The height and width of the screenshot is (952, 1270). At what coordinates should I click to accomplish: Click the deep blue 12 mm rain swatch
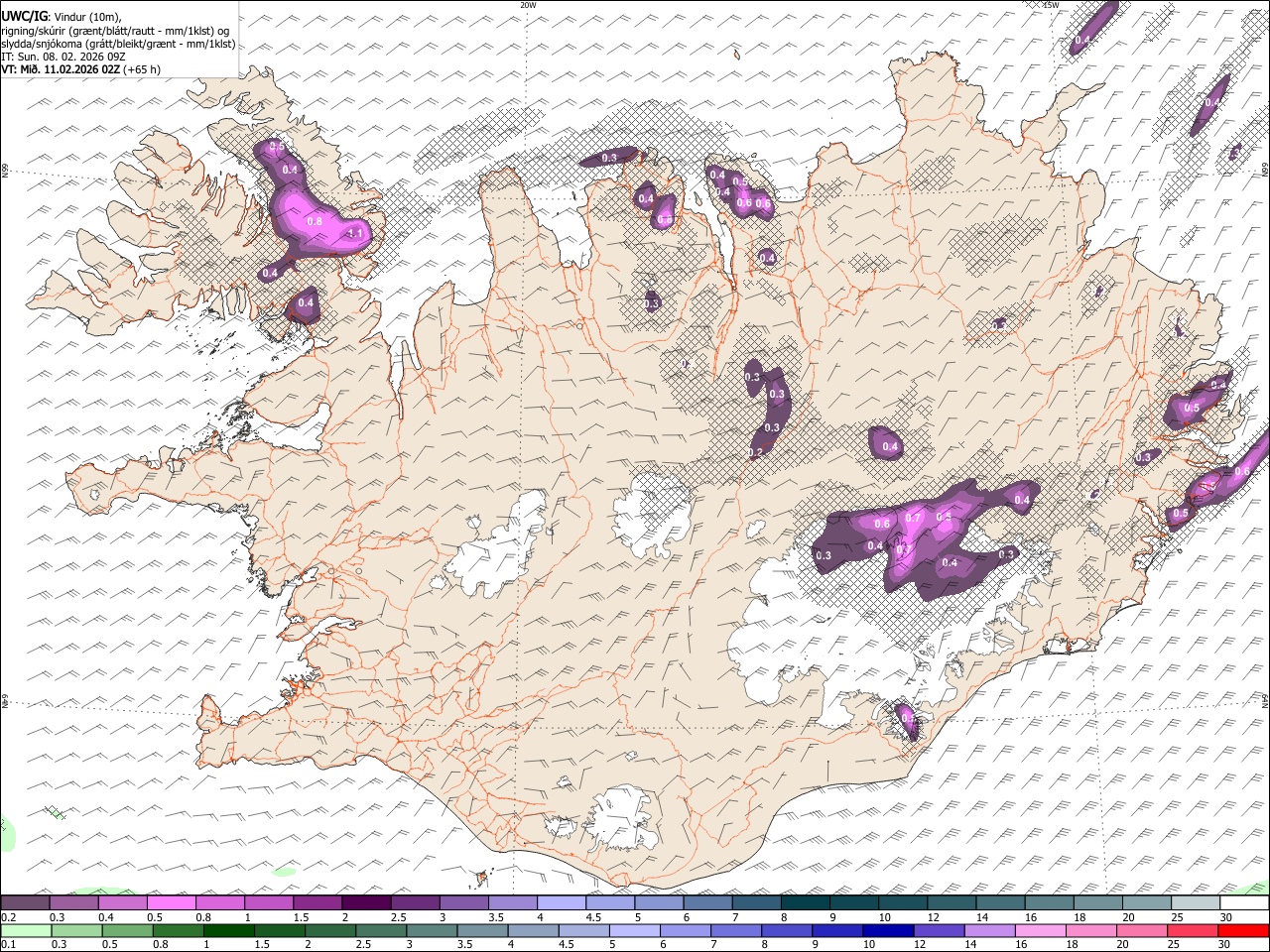(x=888, y=930)
